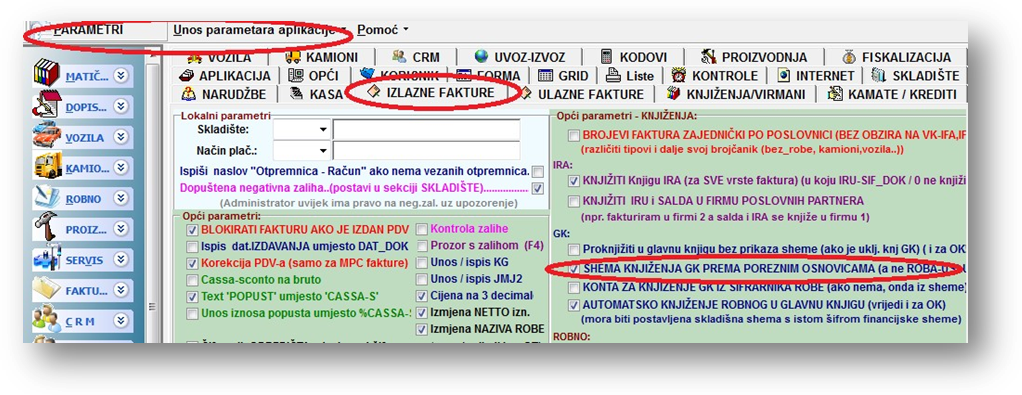Enable Cassa-sconto na bruto checkbox
The width and height of the screenshot is (1022, 395).
pos(192,280)
